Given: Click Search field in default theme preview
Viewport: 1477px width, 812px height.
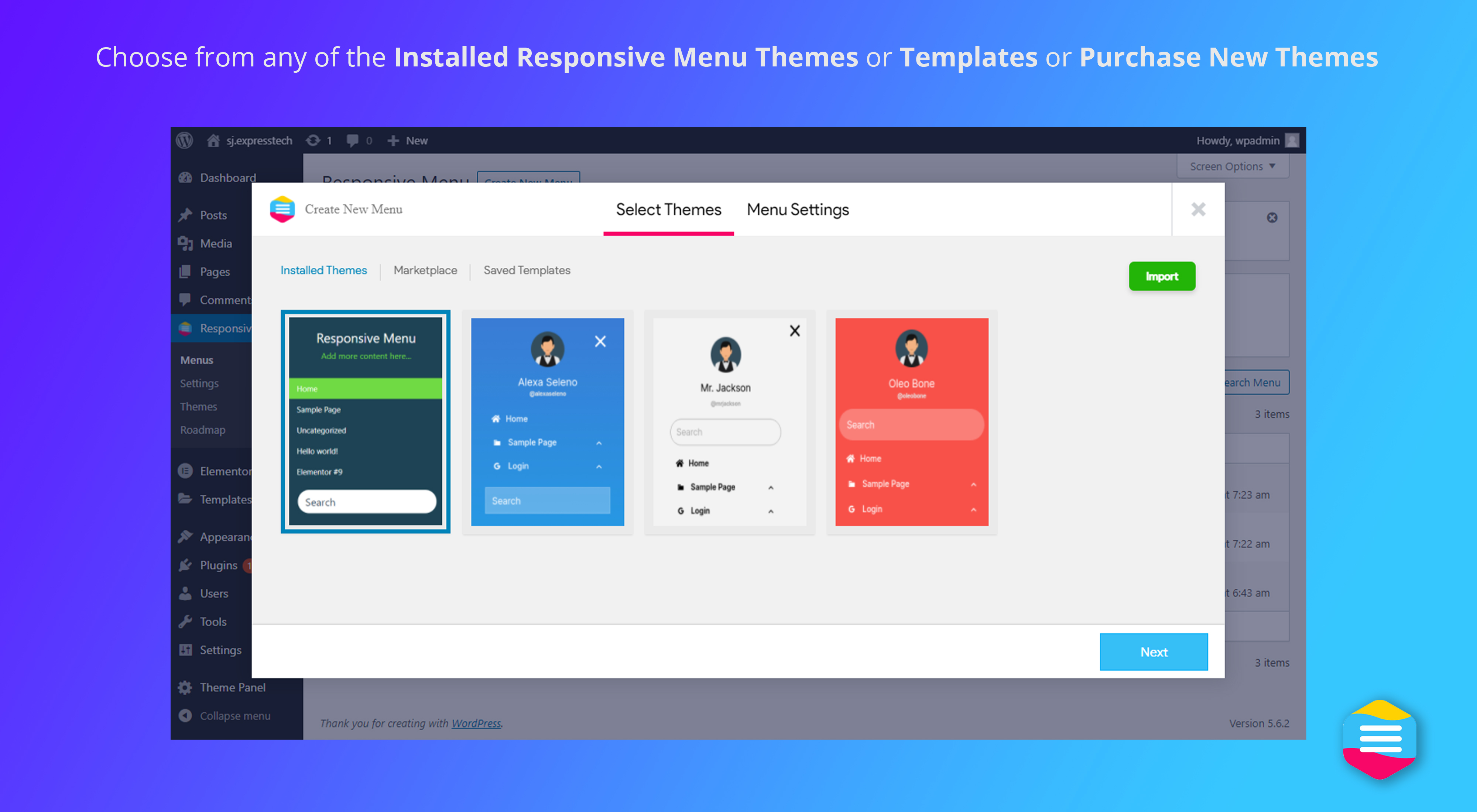Looking at the screenshot, I should click(x=367, y=502).
